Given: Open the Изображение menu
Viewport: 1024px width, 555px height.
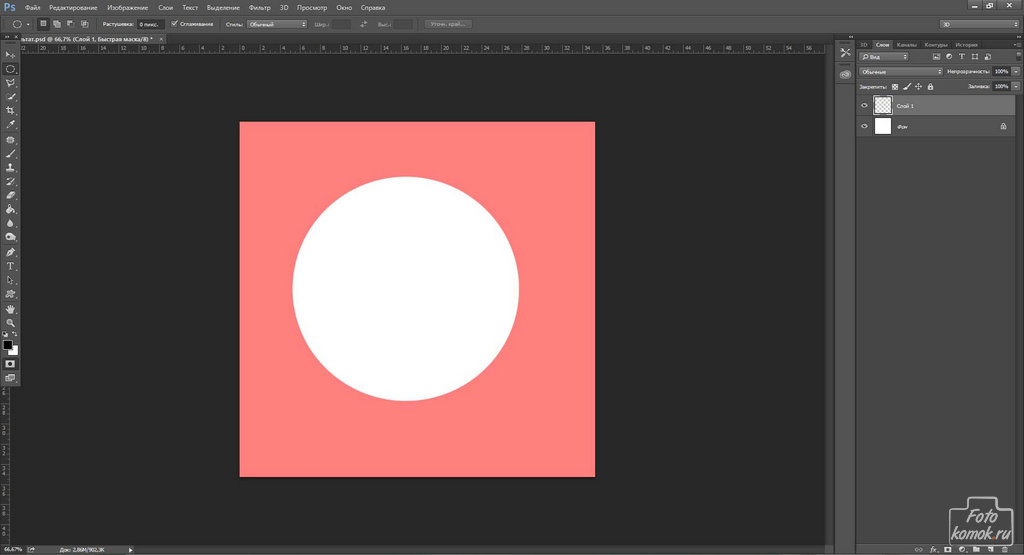Looking at the screenshot, I should point(128,8).
